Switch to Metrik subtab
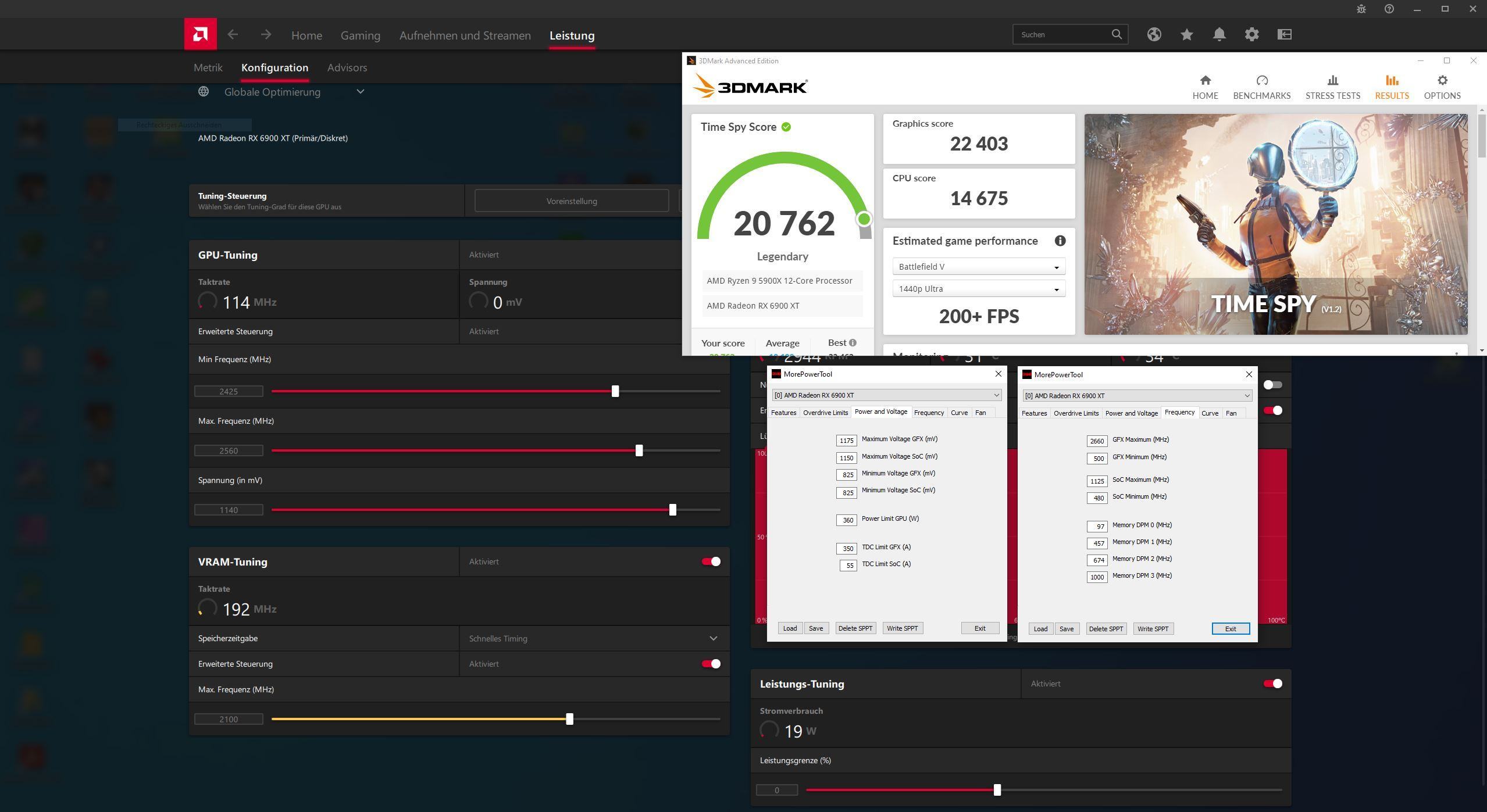The height and width of the screenshot is (812, 1487). 208,67
